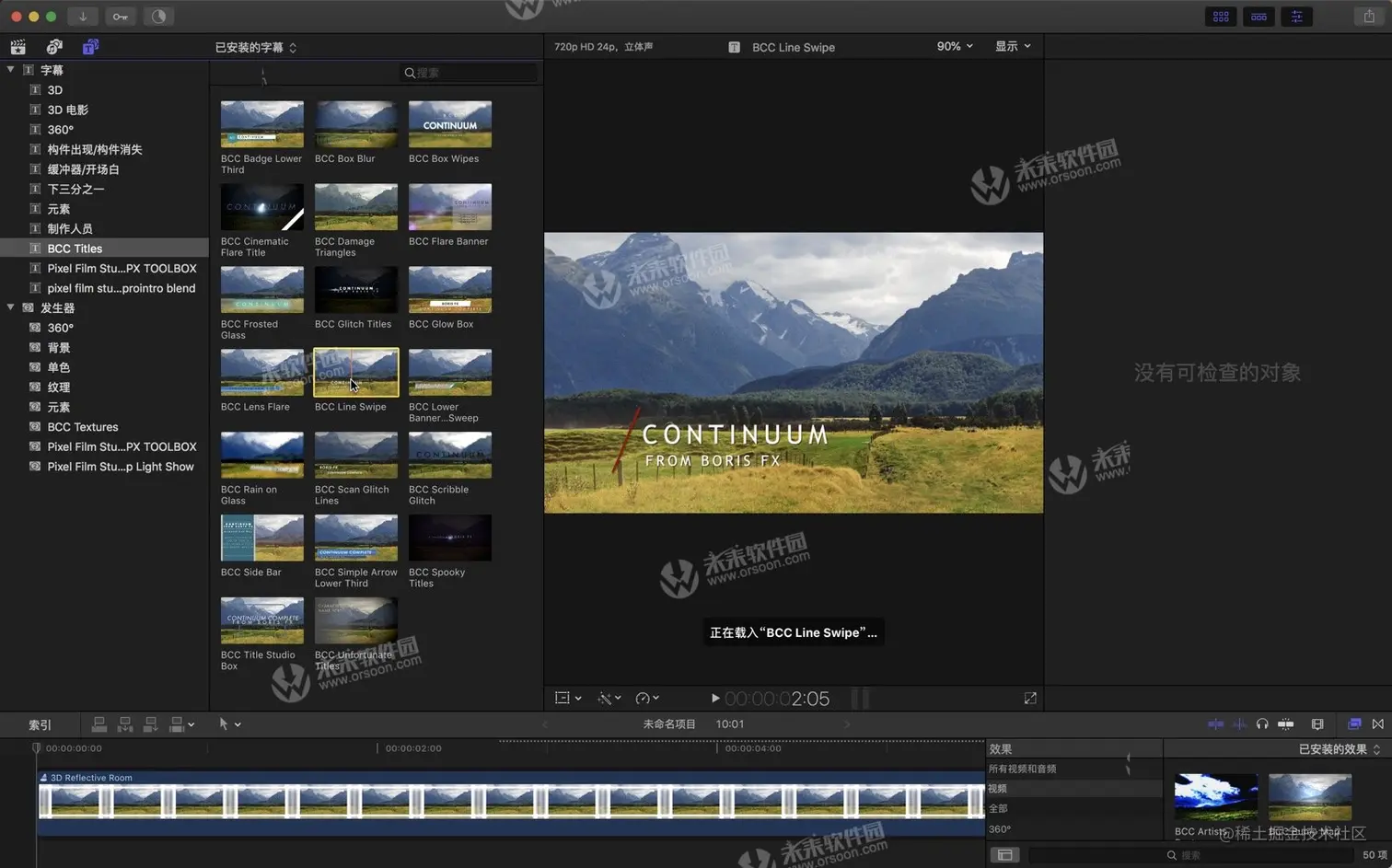This screenshot has height=868, width=1392.
Task: Toggle timeline snapping icon
Action: click(1286, 724)
